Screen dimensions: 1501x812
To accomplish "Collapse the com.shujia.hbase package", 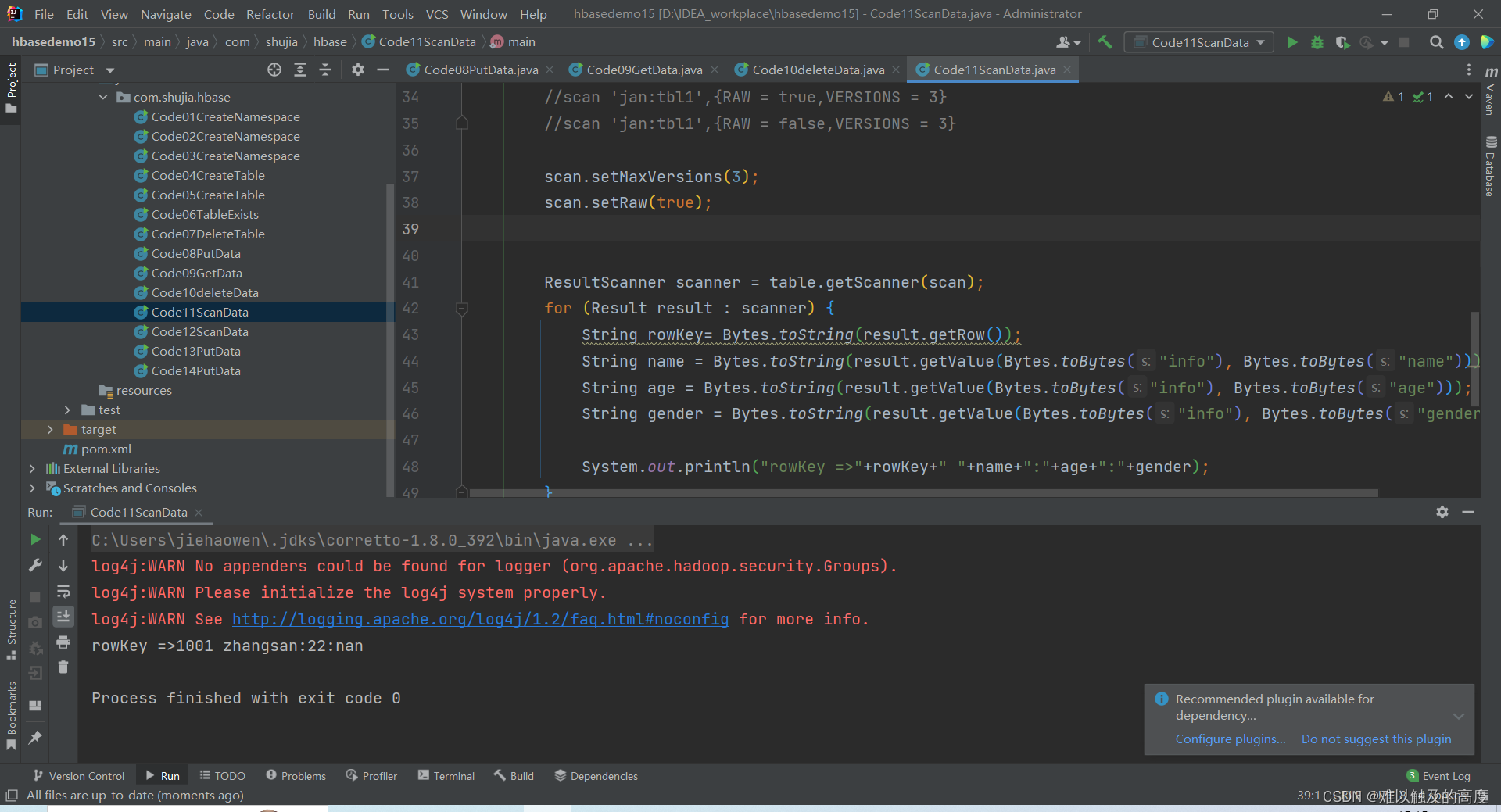I will 103,98.
